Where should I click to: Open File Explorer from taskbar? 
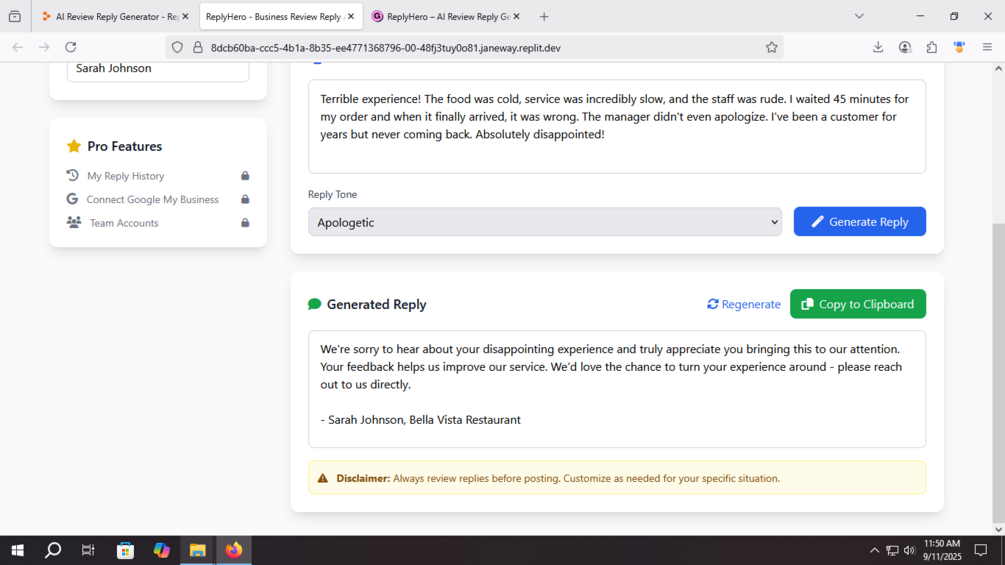point(197,550)
